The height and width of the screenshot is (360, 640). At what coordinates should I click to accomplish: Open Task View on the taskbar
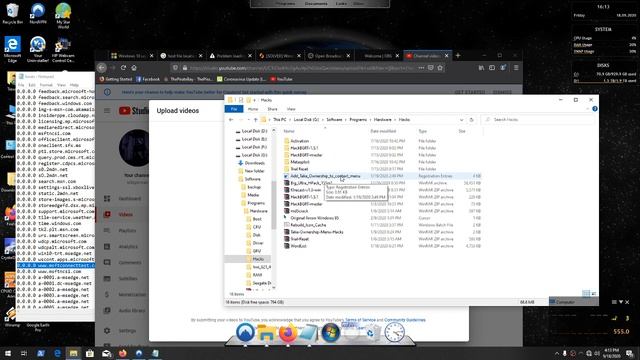click(x=24, y=353)
